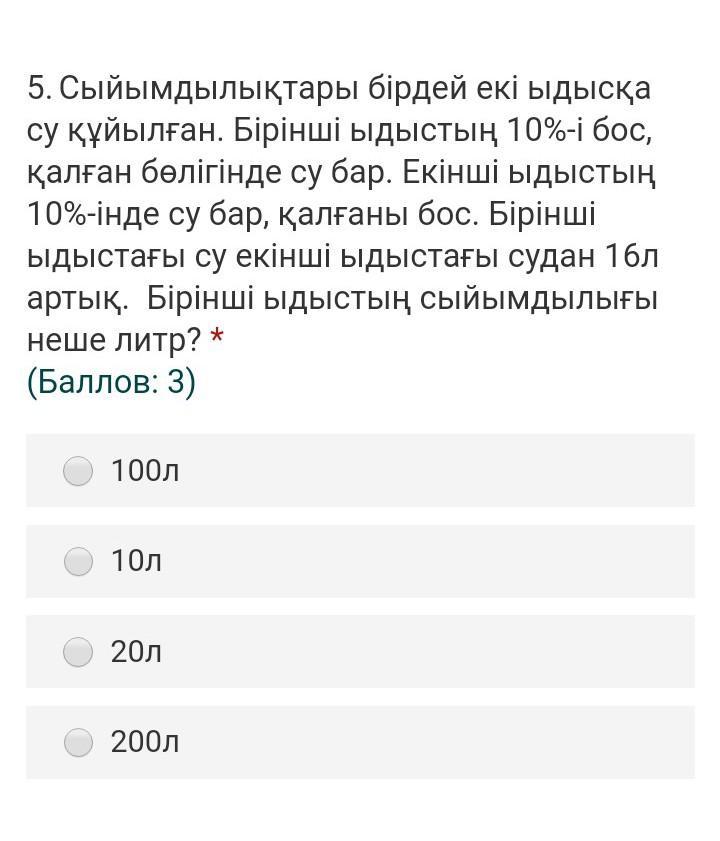Click the "неше литр?" question ending

(x=114, y=340)
